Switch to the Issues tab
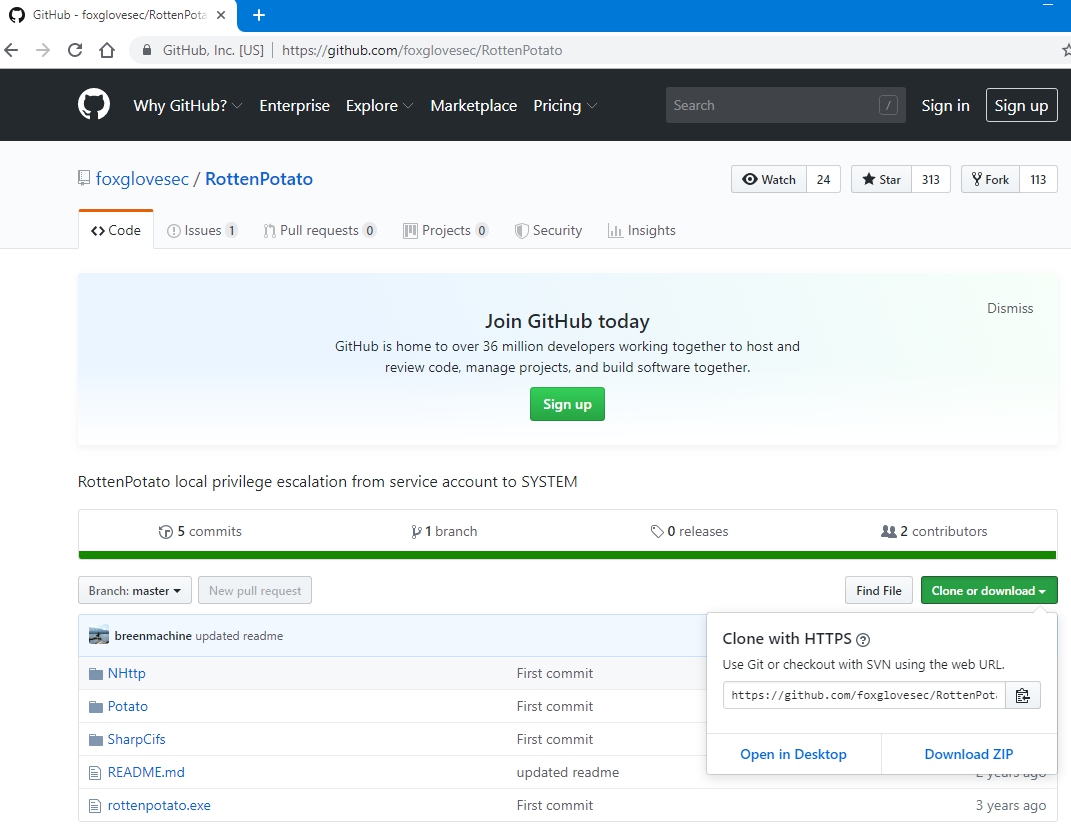Viewport: 1071px width, 825px height. click(x=202, y=230)
